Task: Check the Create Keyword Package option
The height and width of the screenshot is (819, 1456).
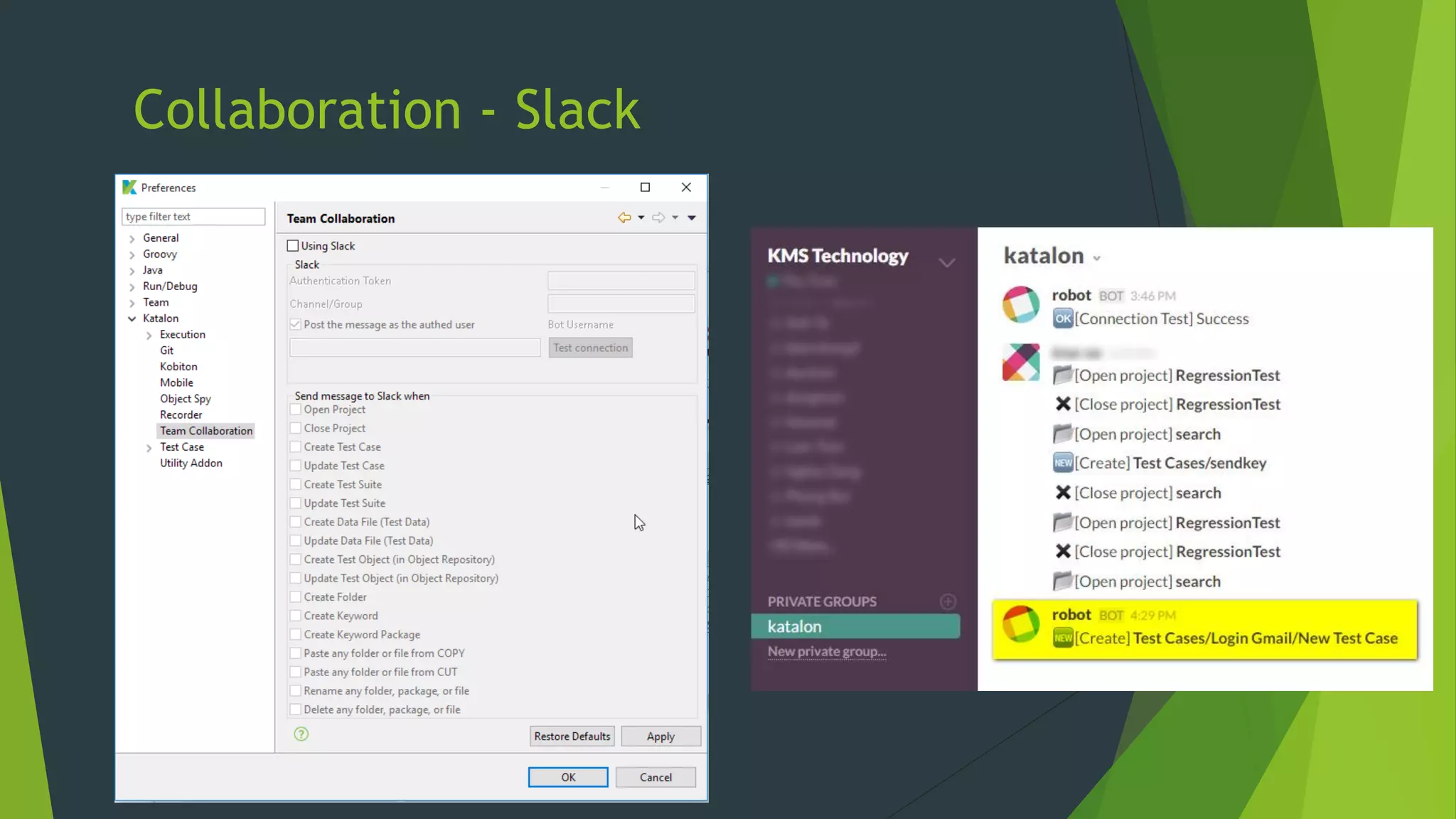Action: (295, 635)
